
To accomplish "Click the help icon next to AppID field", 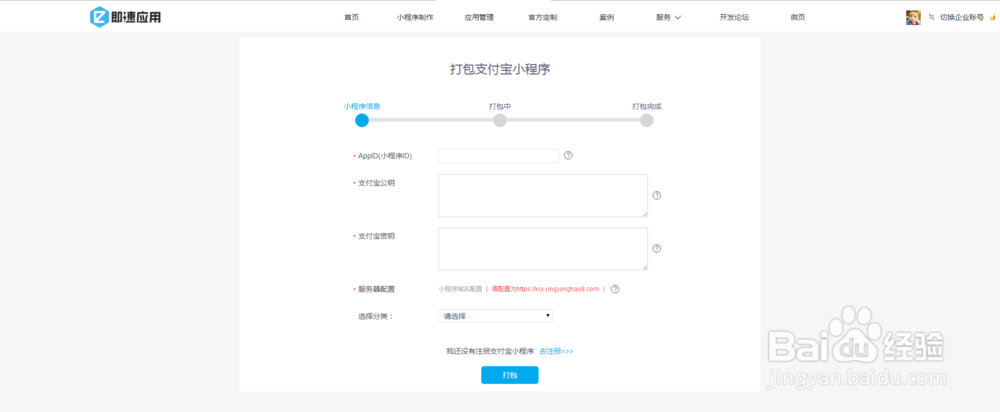I will (x=568, y=155).
